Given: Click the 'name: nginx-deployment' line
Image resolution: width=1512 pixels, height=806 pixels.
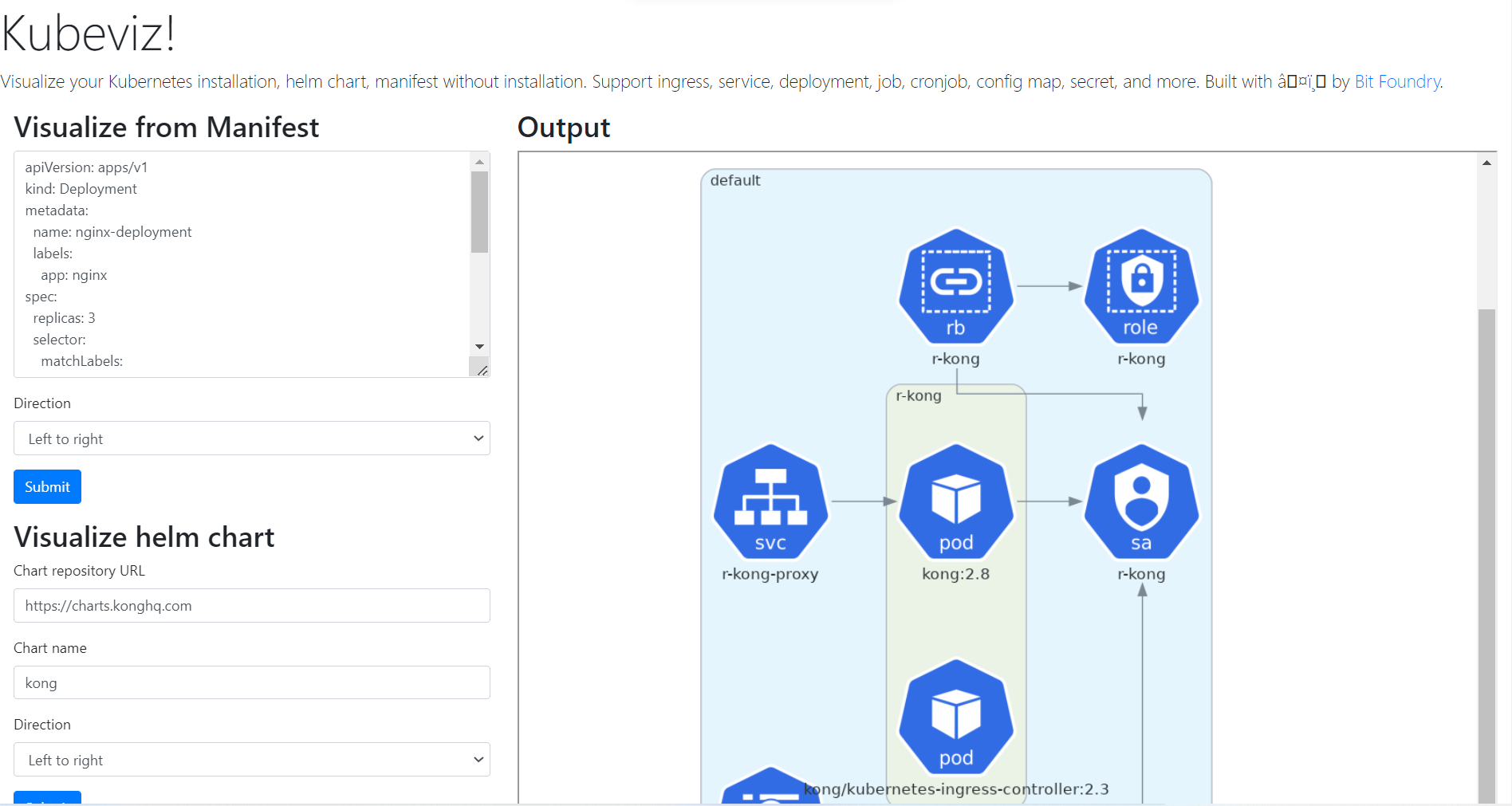Looking at the screenshot, I should coord(112,232).
